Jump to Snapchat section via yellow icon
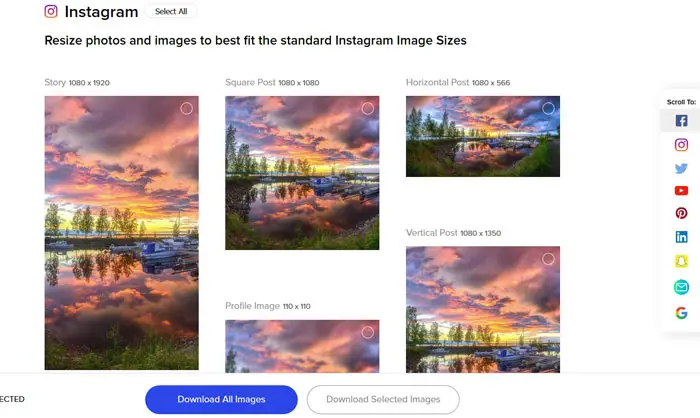700x418 pixels. click(x=681, y=261)
